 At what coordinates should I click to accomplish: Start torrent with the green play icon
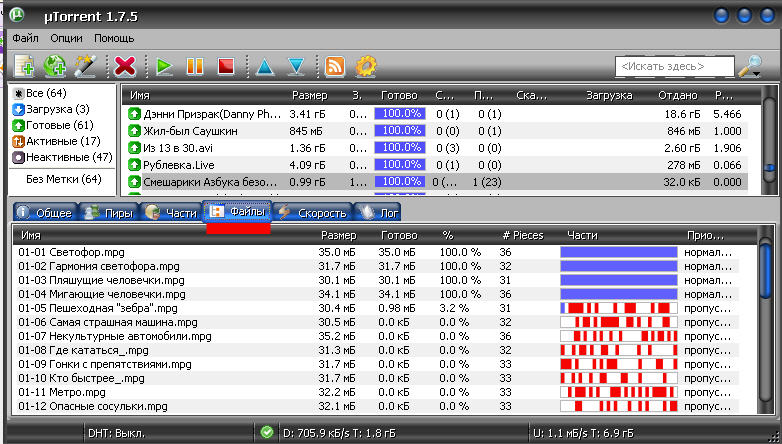164,66
